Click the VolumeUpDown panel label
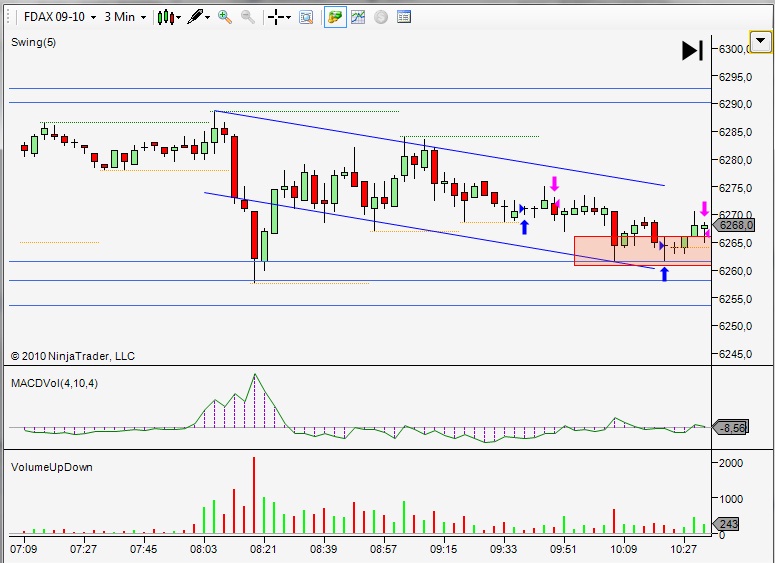 pyautogui.click(x=52, y=467)
